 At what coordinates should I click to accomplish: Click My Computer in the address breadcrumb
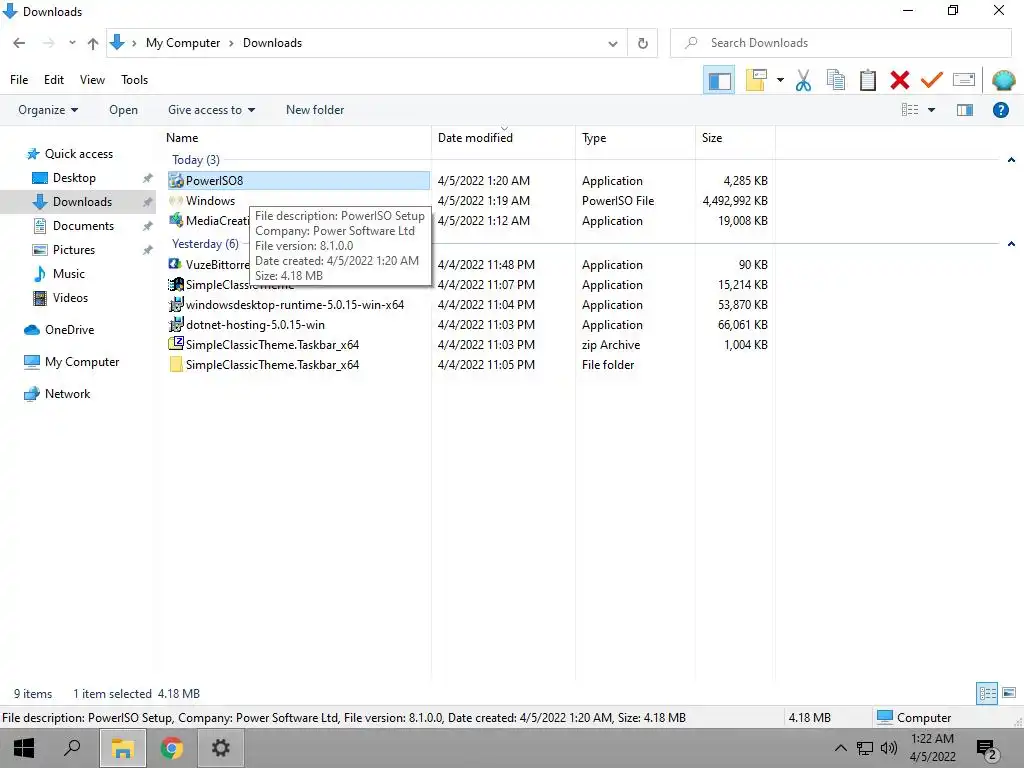[x=183, y=43]
